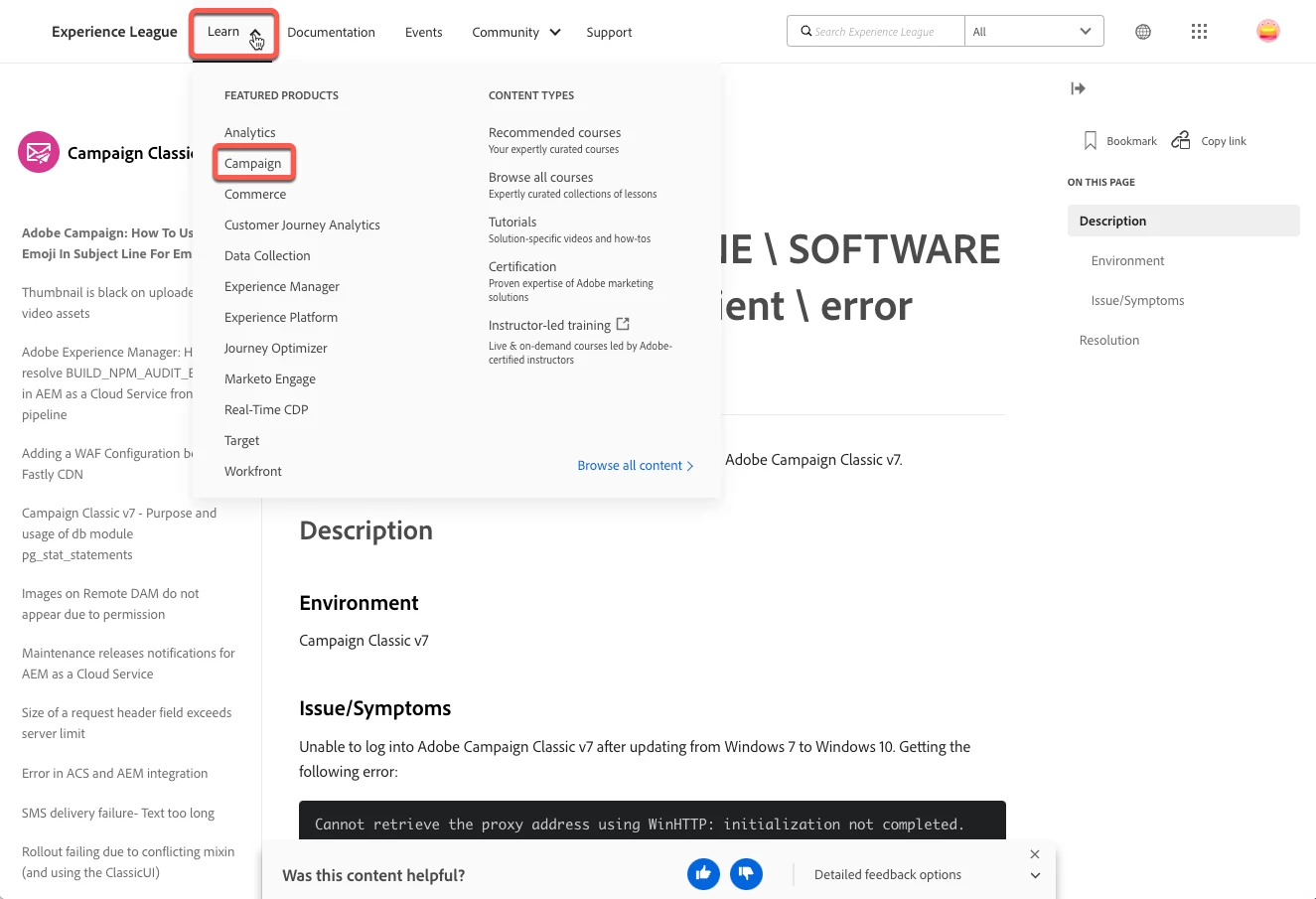This screenshot has height=899, width=1316.
Task: Click the Copy link icon
Action: pos(1181,140)
